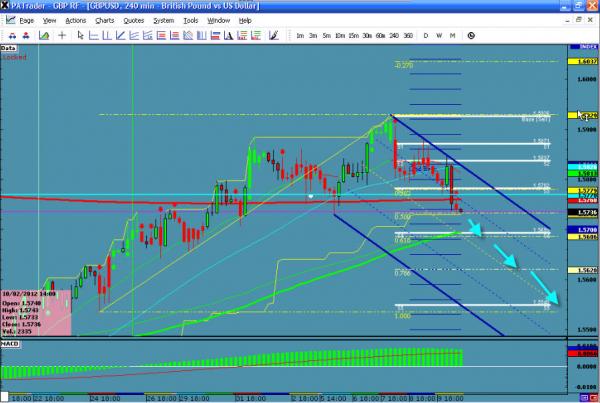Open the Window menu
600x403 pixels.
coord(218,21)
